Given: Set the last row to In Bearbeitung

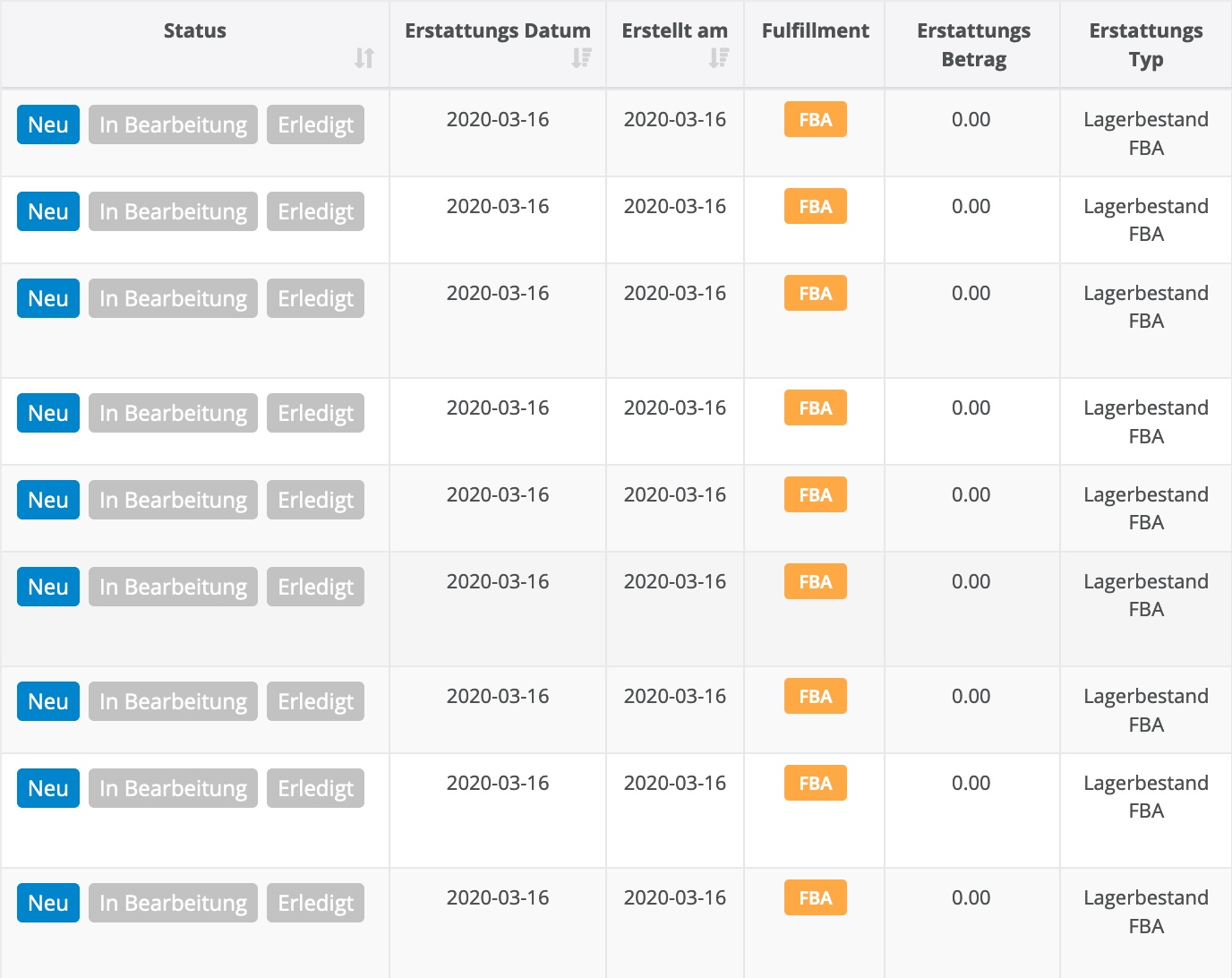Looking at the screenshot, I should (x=173, y=903).
